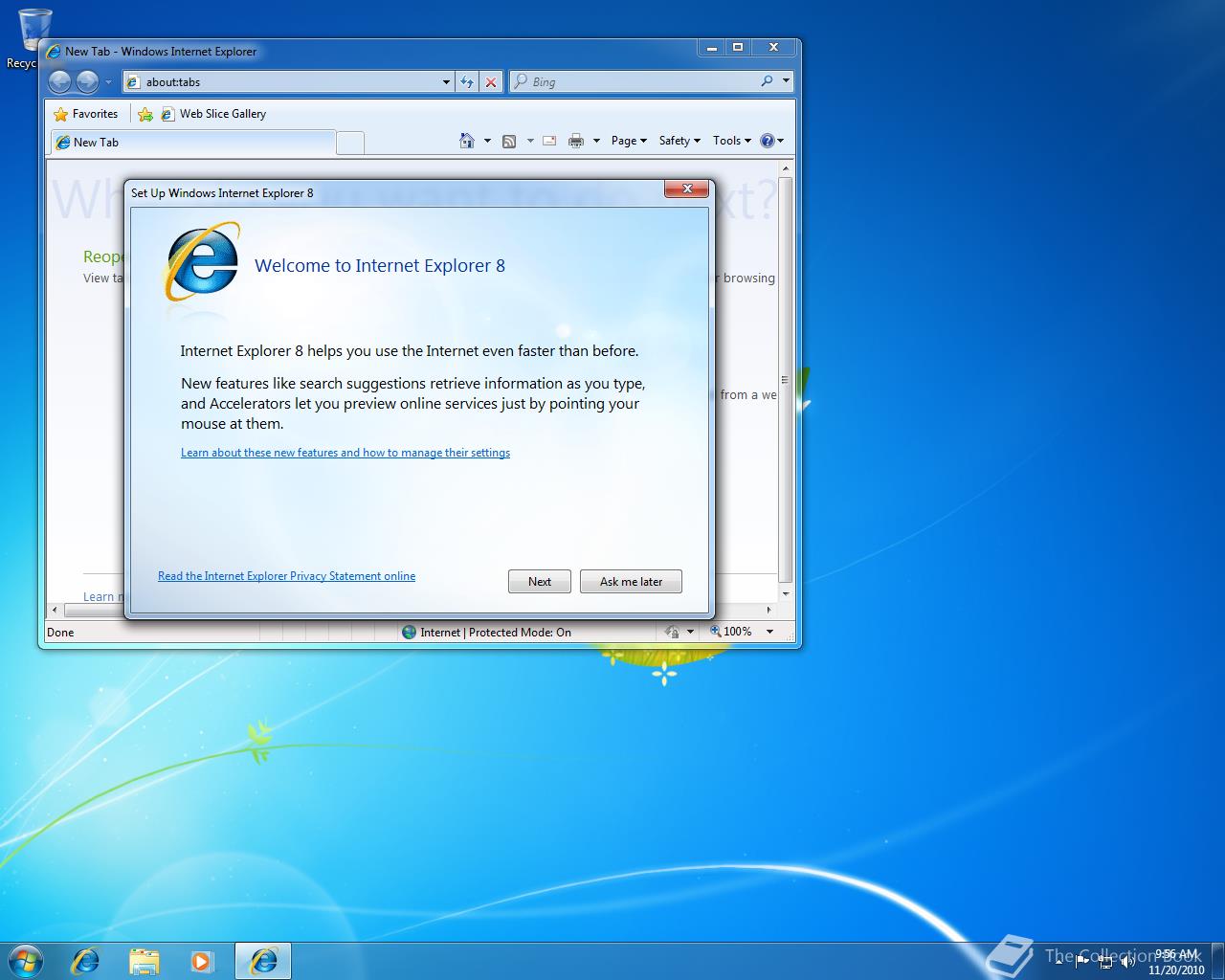Click the active Internet Explorer taskbar window
1225x980 pixels.
coord(262,960)
